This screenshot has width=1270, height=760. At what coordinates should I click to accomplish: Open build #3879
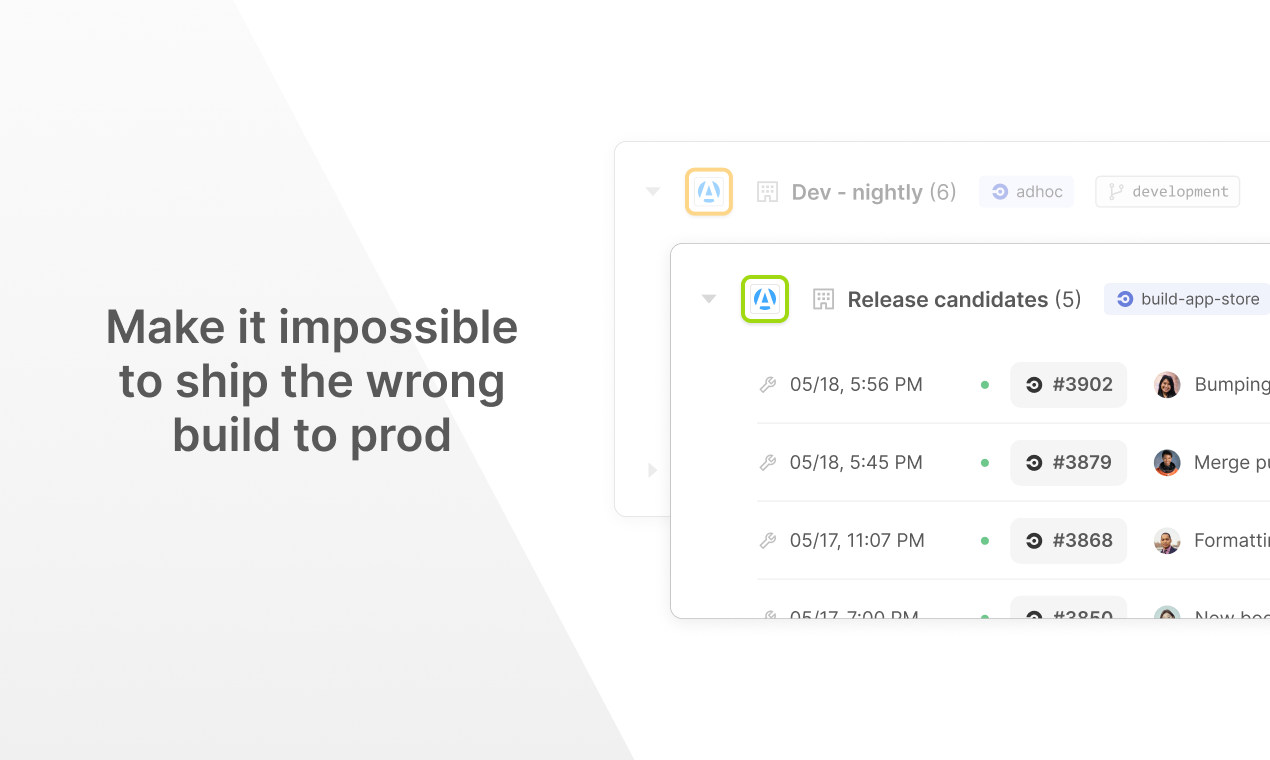pos(1069,463)
